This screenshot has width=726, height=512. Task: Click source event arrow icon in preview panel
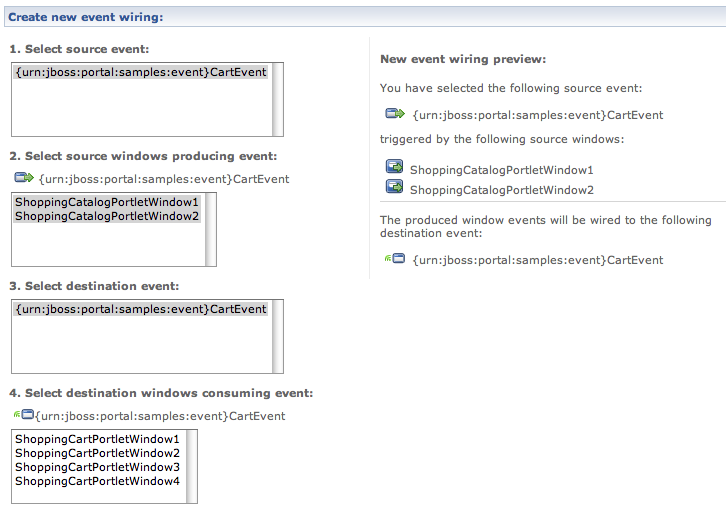[394, 114]
